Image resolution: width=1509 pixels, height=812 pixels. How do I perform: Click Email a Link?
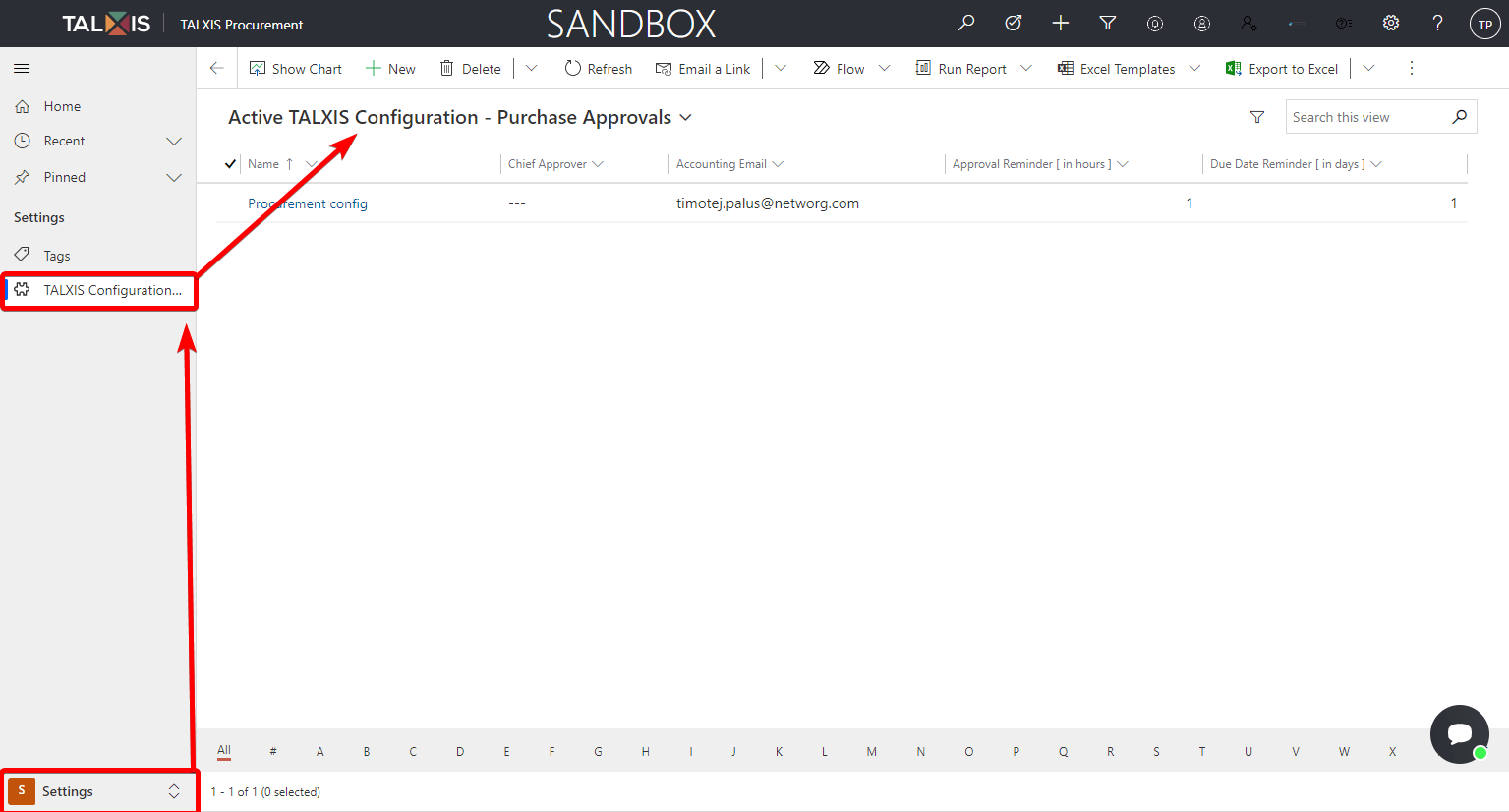(x=703, y=68)
